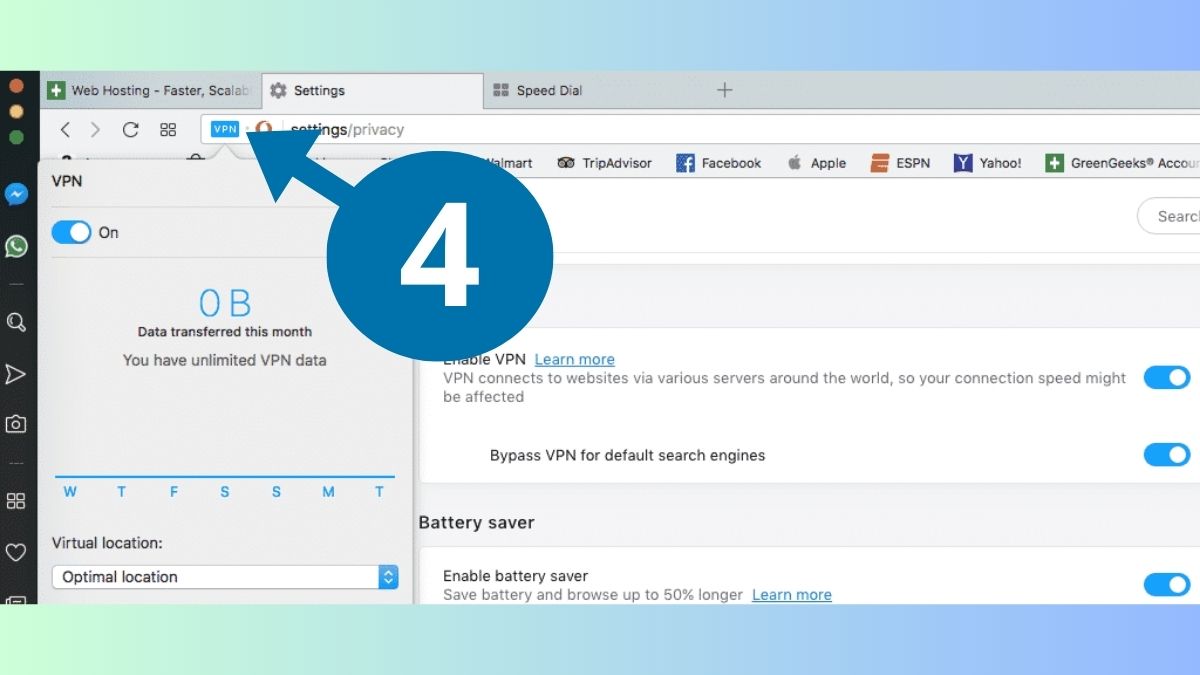Open the Apple bookmark
Viewport: 1200px width, 675px height.
click(x=816, y=163)
